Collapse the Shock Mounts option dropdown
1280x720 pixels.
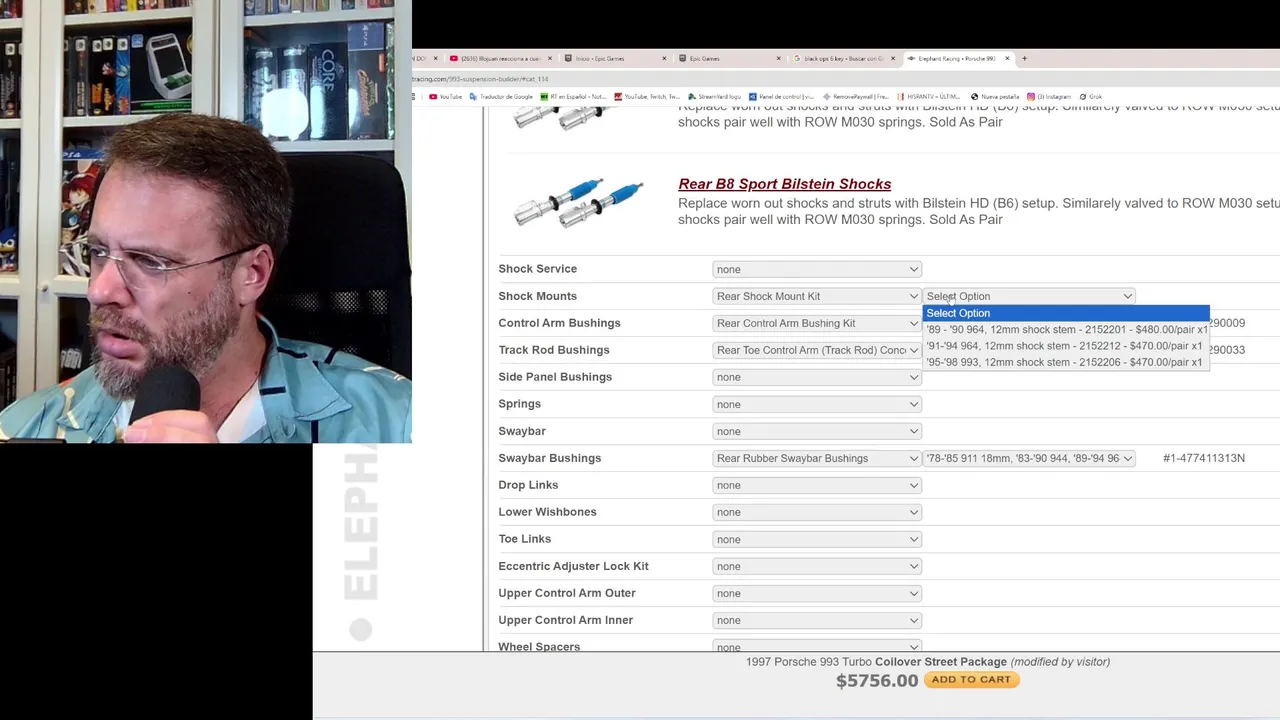1029,296
